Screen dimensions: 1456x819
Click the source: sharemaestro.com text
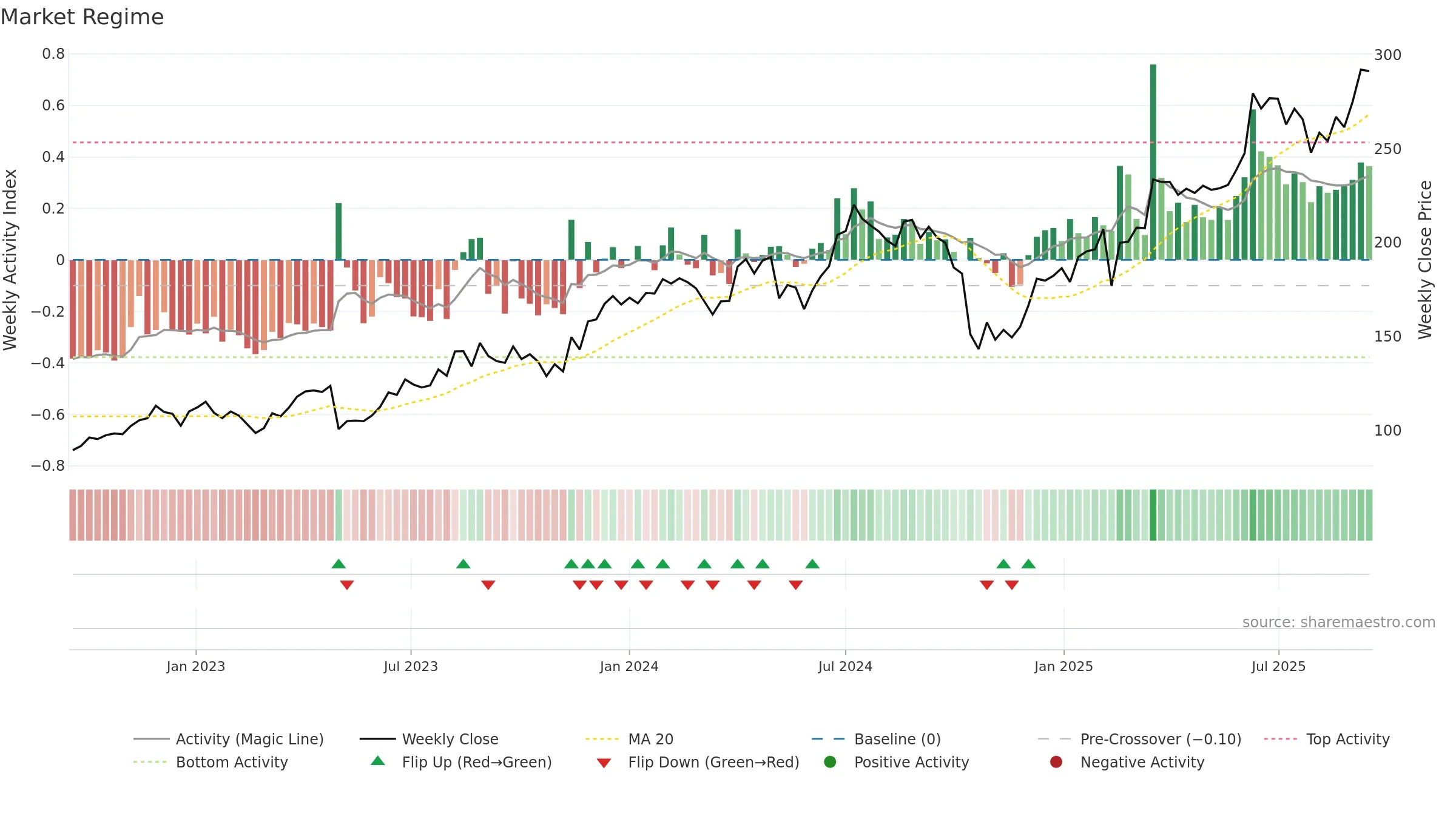(1338, 622)
